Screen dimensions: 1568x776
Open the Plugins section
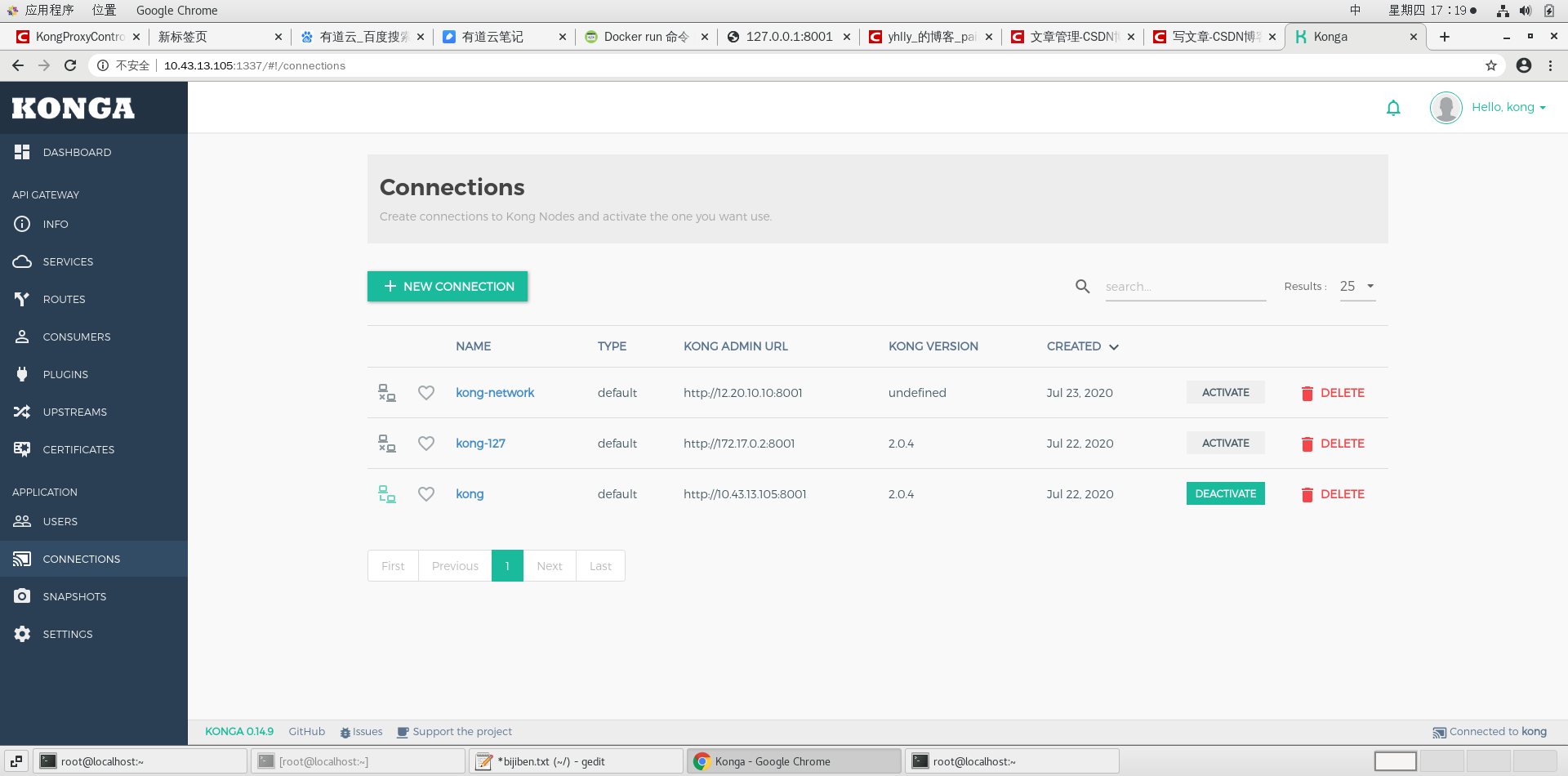coord(65,374)
